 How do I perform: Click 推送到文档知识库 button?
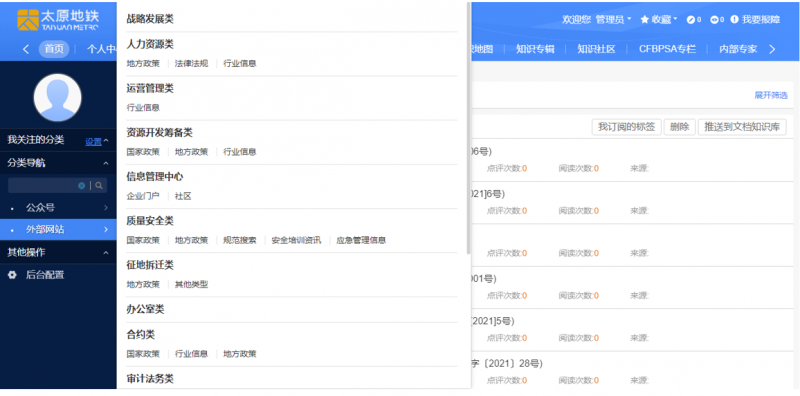click(742, 127)
